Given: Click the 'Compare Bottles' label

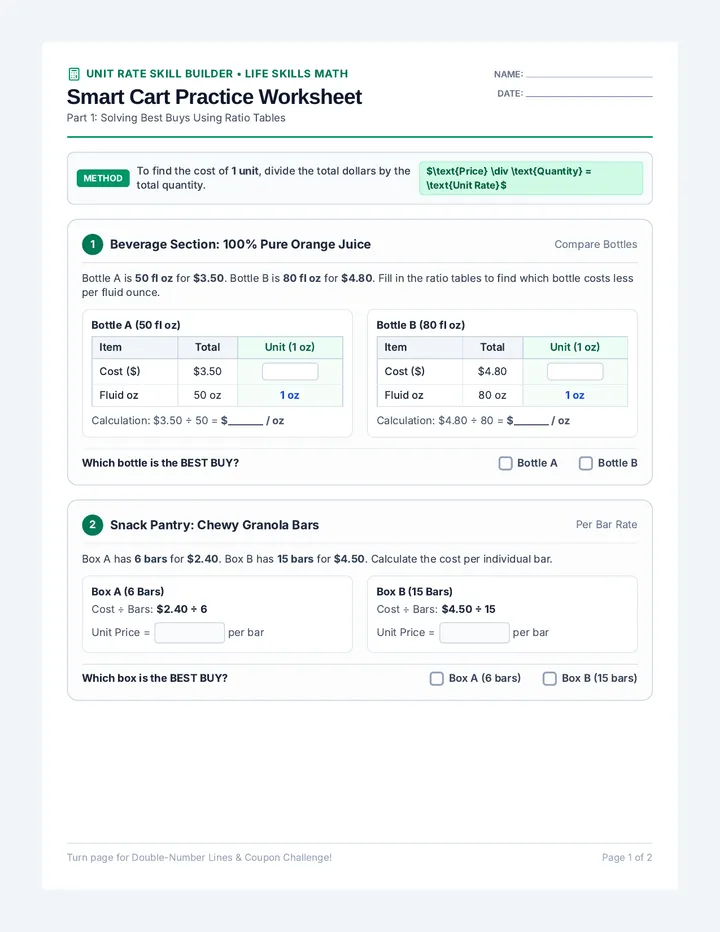Looking at the screenshot, I should point(595,244).
